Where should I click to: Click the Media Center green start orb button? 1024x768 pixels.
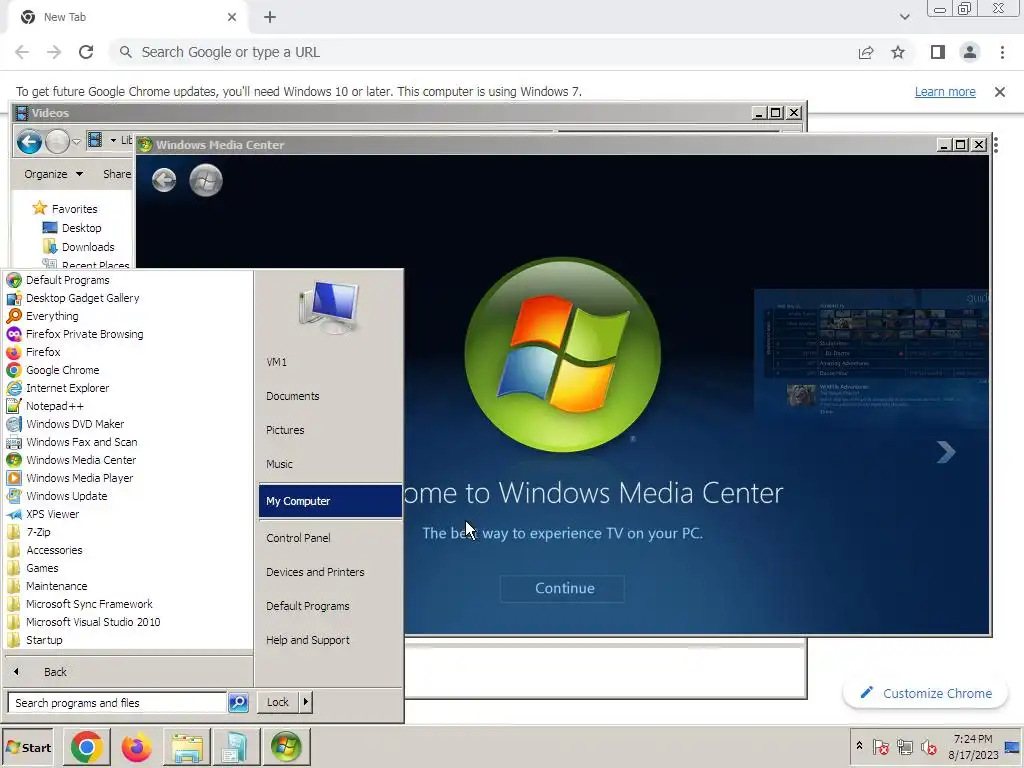(206, 180)
